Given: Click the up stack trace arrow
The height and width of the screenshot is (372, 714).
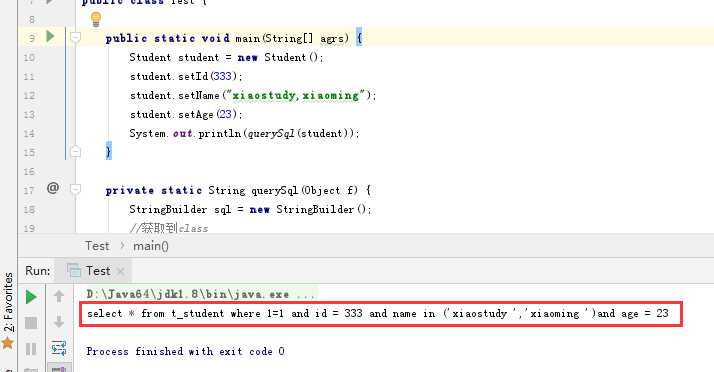Looking at the screenshot, I should pos(59,296).
